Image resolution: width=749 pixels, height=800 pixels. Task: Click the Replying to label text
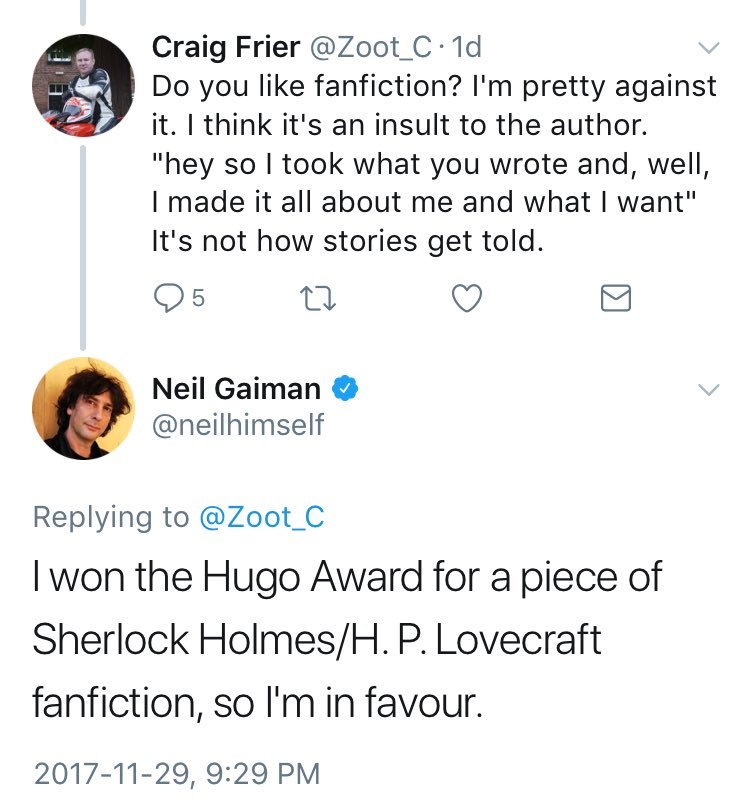coord(110,516)
